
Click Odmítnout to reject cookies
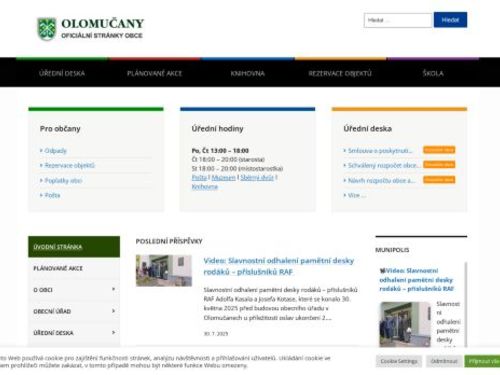pos(444,361)
